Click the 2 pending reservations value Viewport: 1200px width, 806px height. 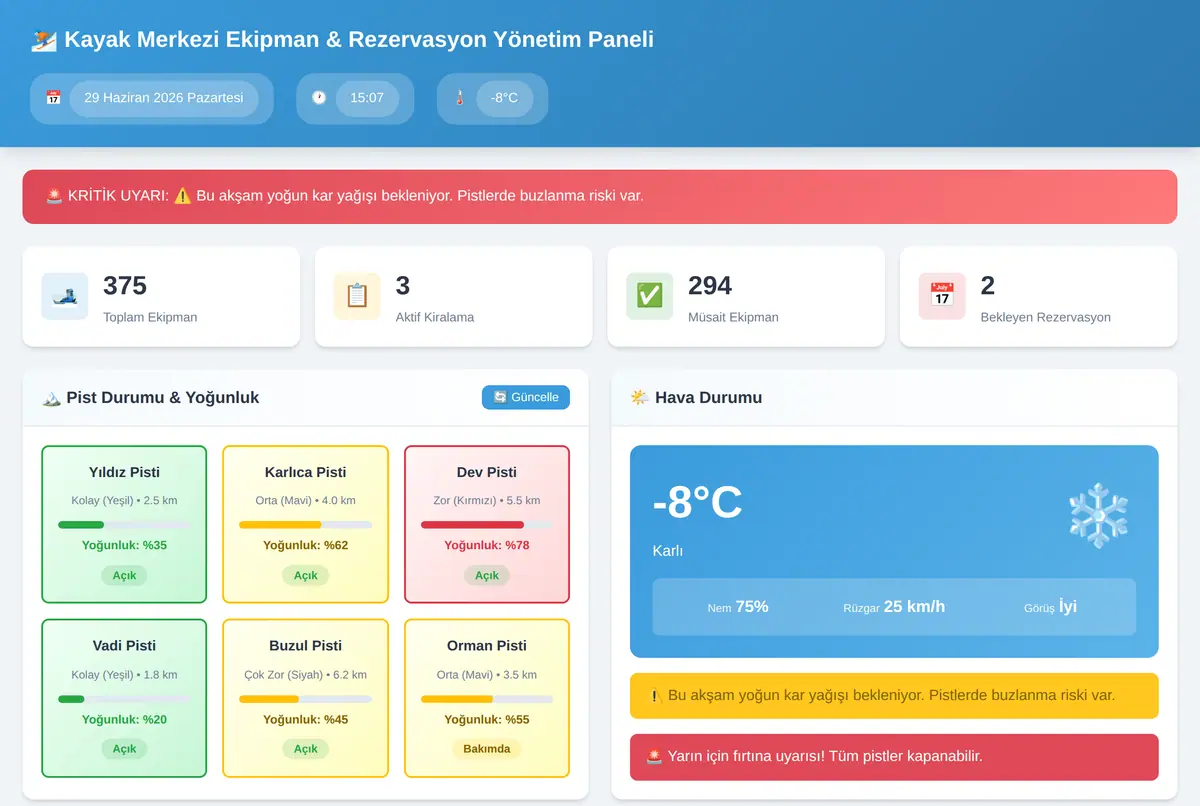point(988,286)
